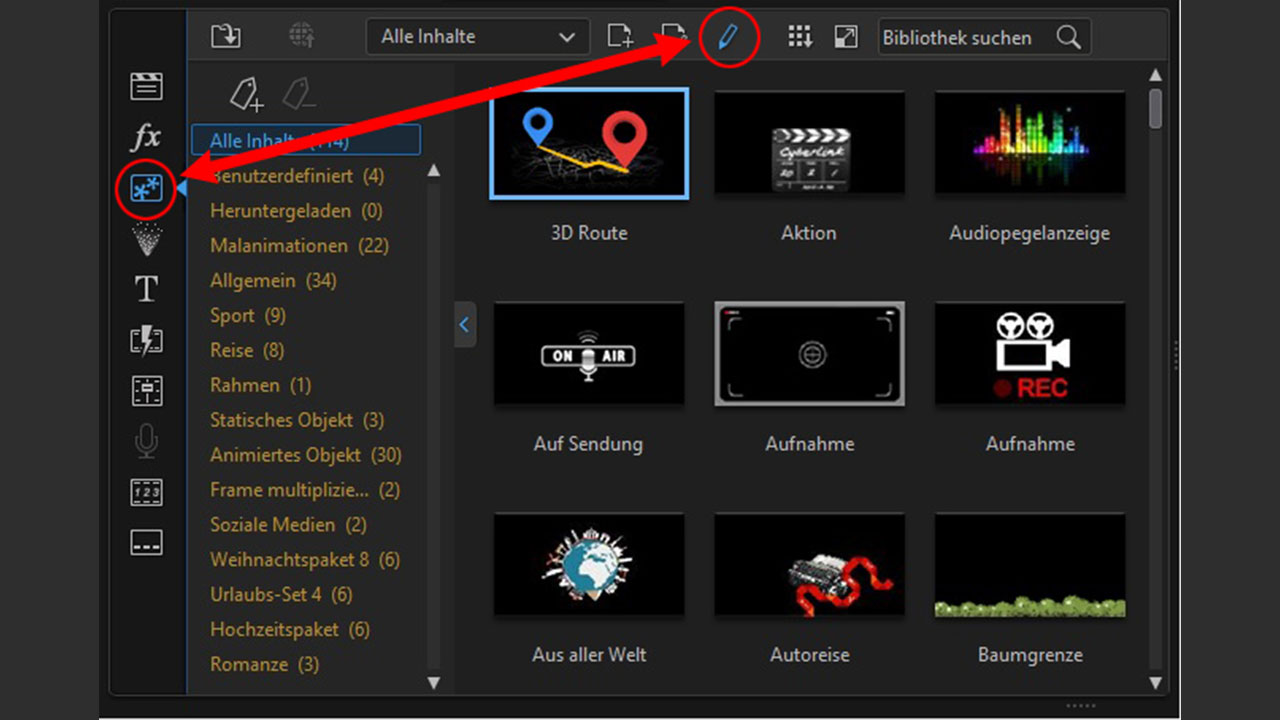
Task: Open the Chapter Room 123 icon
Action: [x=146, y=492]
